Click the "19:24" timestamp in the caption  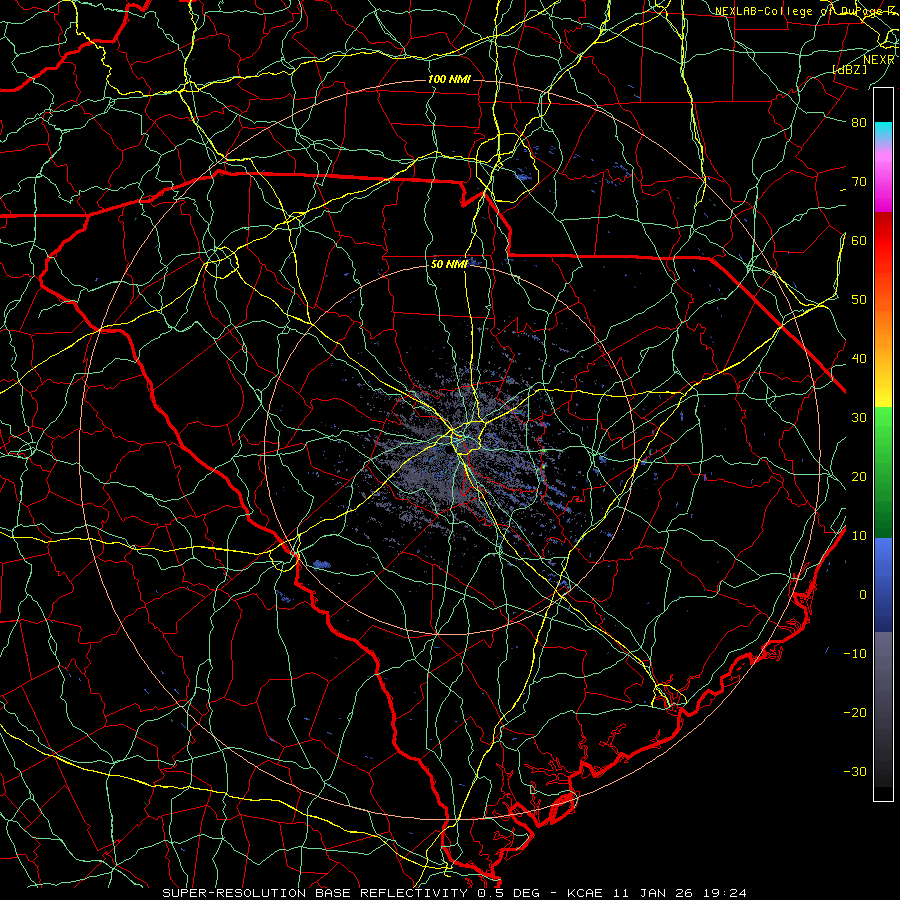pos(726,893)
